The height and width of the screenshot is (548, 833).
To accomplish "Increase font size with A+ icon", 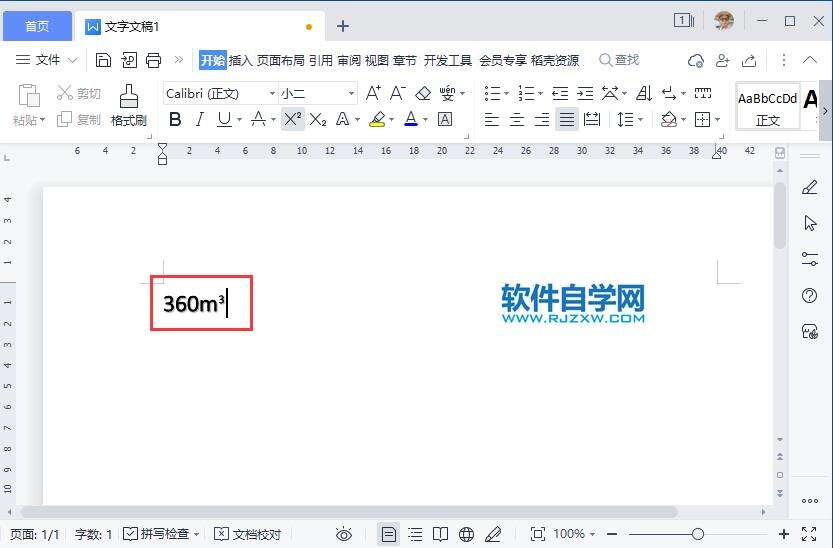I will tap(373, 93).
